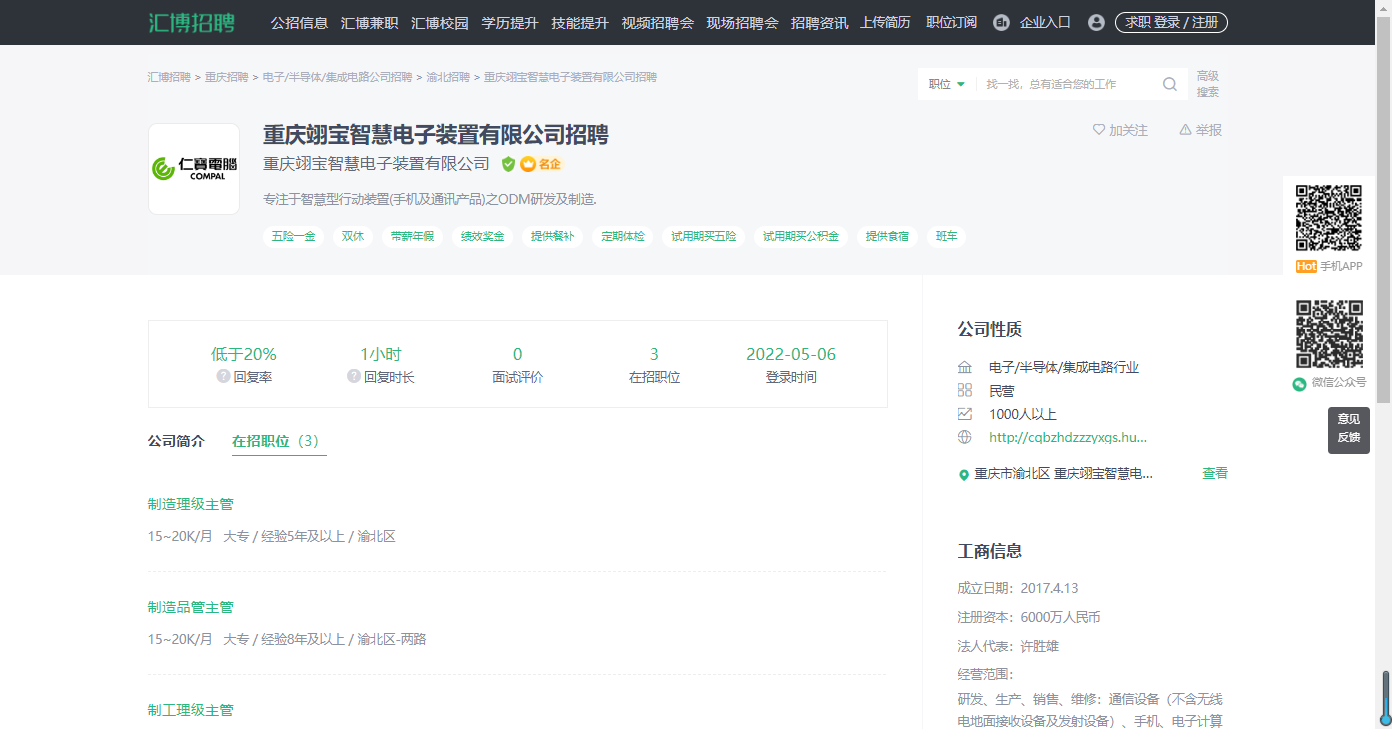Click the 五险一金 benefit tag
Image resolution: width=1392 pixels, height=729 pixels.
[x=294, y=237]
